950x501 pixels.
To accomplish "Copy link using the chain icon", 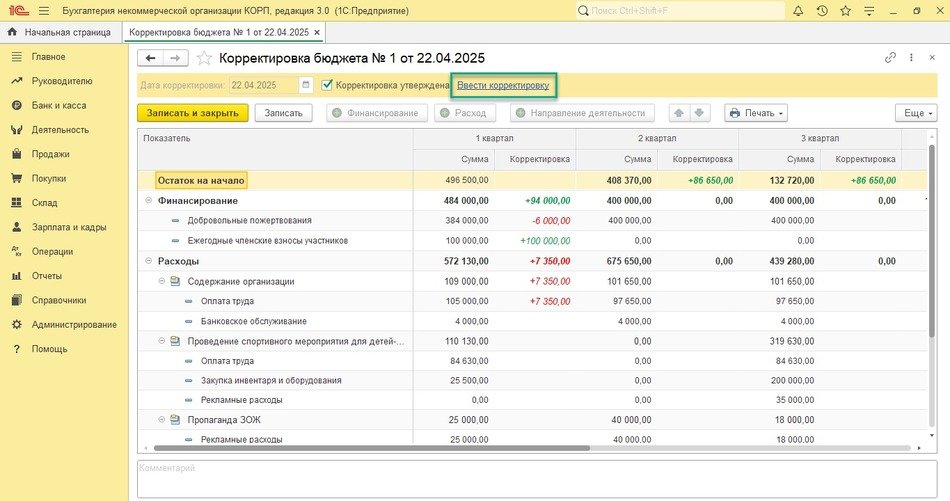I will pos(890,58).
